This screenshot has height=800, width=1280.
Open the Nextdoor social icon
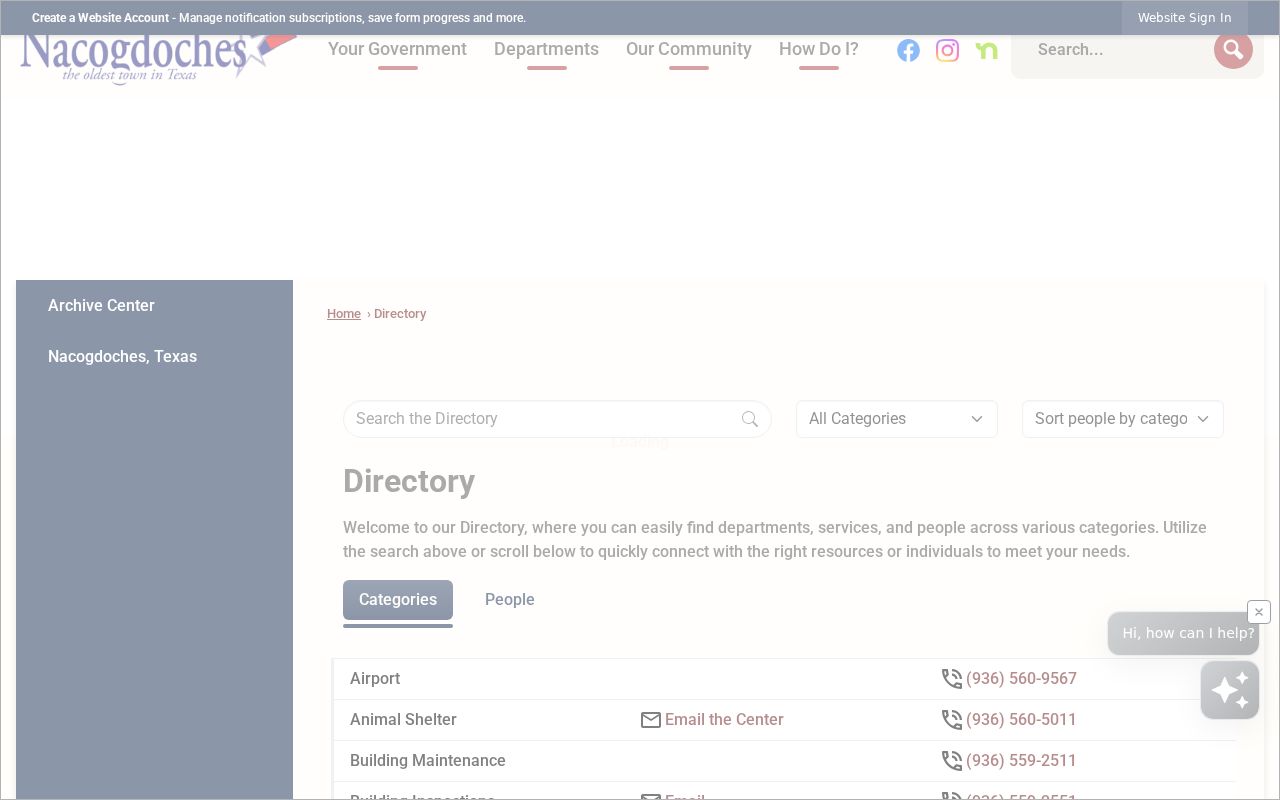point(986,50)
